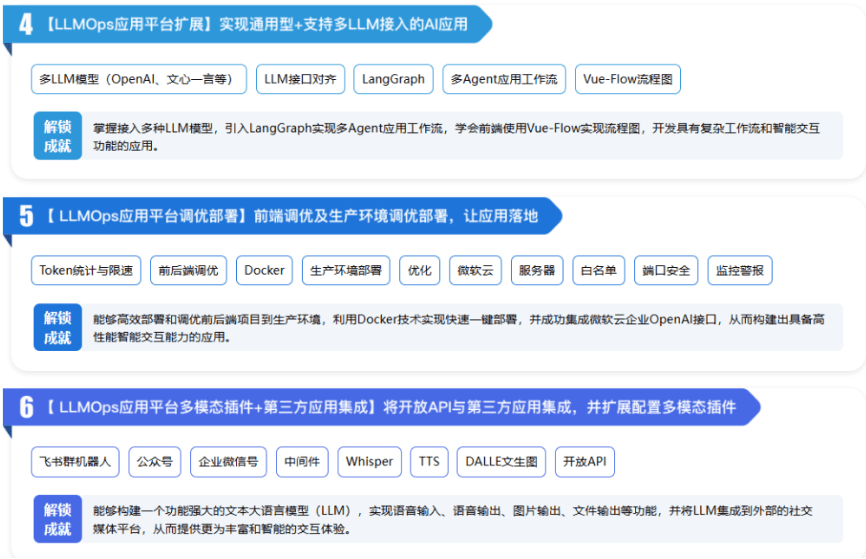Click section 4 header LLMOps应用平台扩展
Screen dimensions: 866x559
pyautogui.click(x=247, y=24)
